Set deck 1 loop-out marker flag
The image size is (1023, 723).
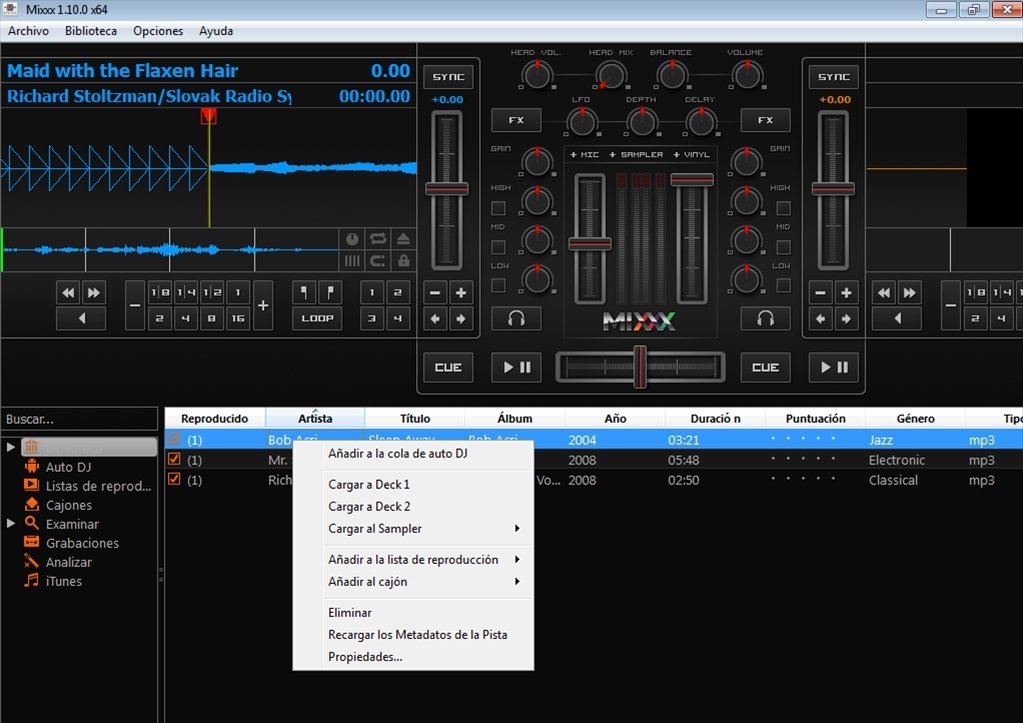point(330,292)
